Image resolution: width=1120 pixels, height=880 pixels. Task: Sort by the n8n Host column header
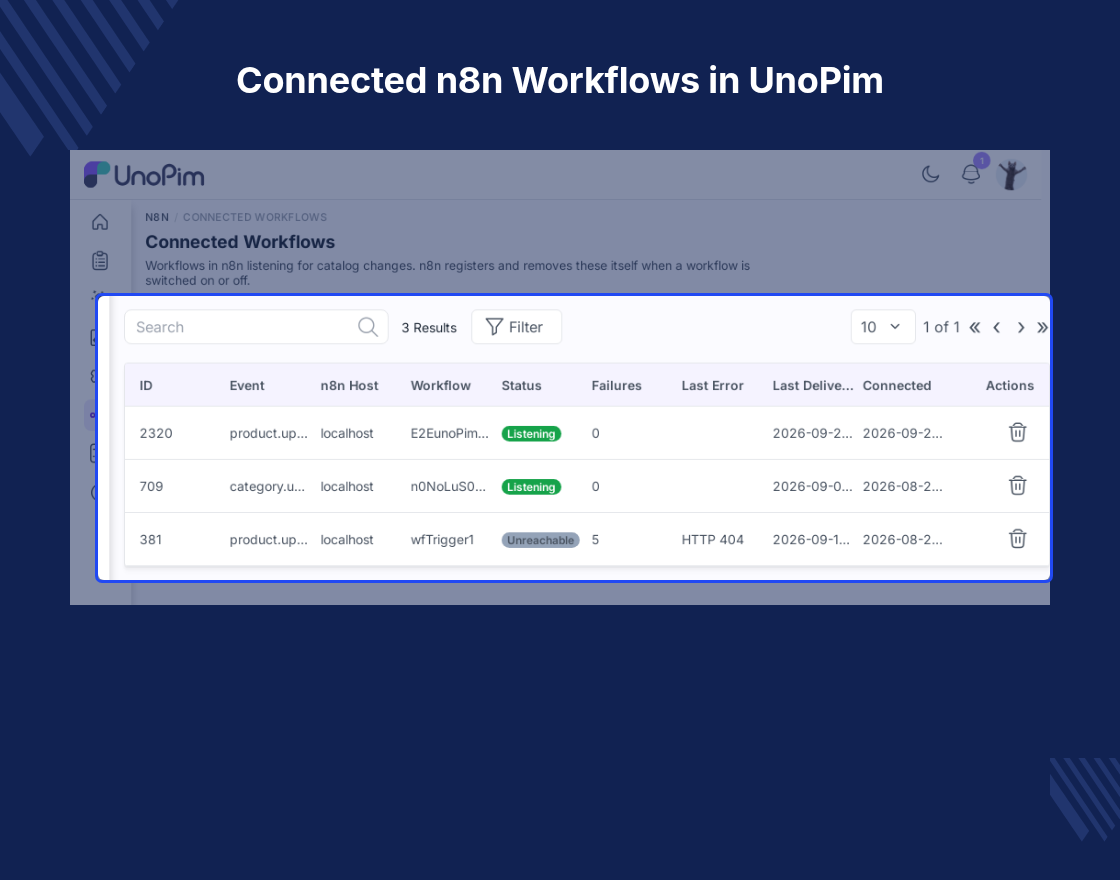349,386
